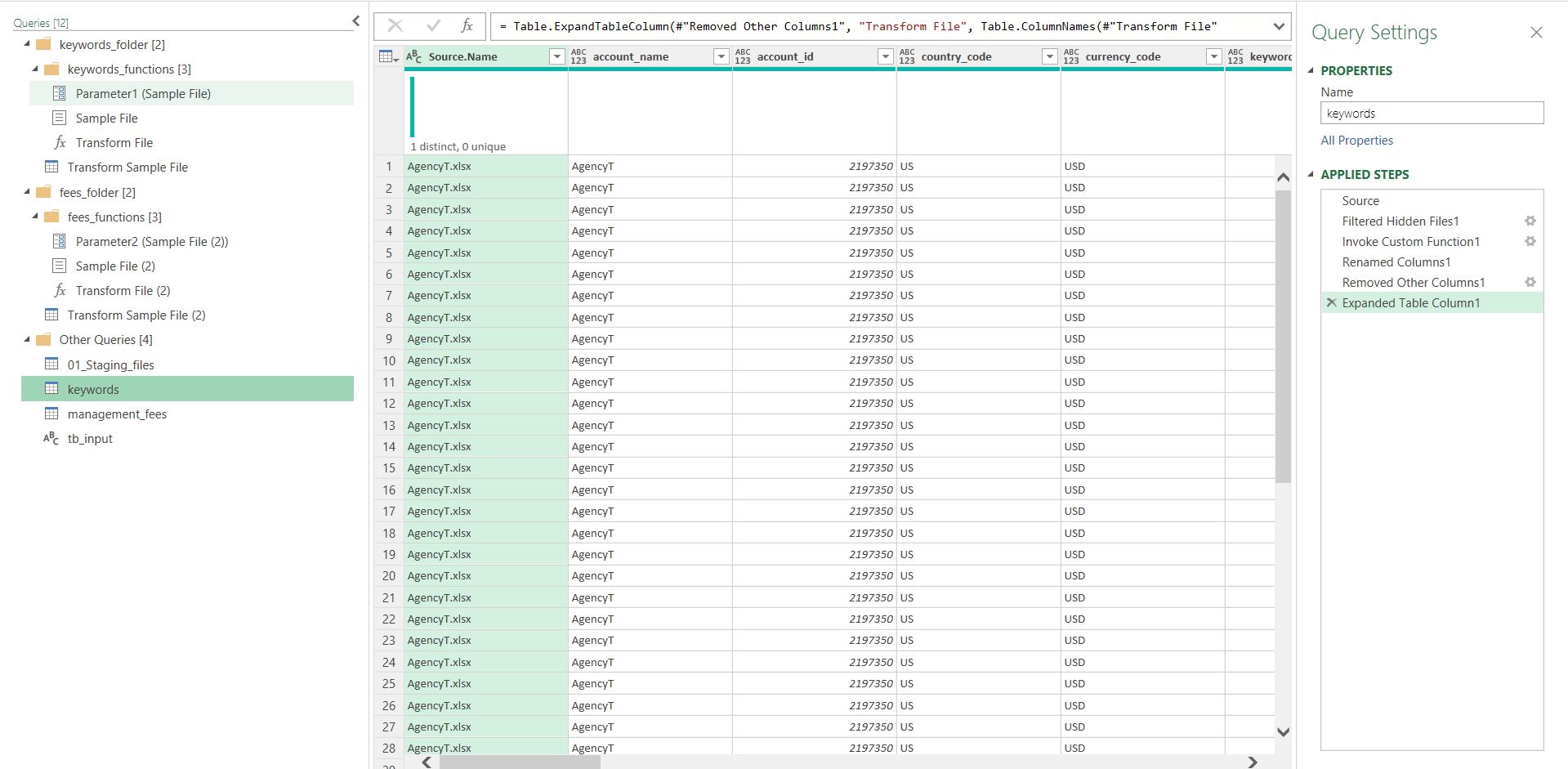
Task: Open settings gear for Invoke Custom Function1
Action: 1530,241
